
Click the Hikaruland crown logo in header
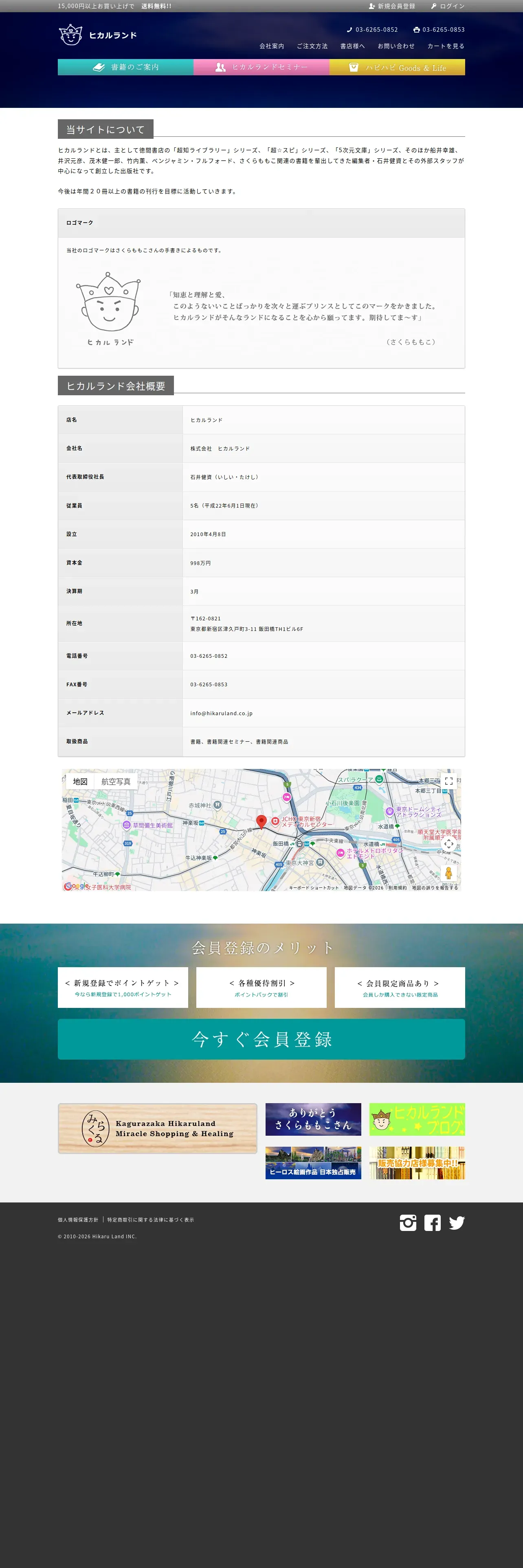coord(97,35)
